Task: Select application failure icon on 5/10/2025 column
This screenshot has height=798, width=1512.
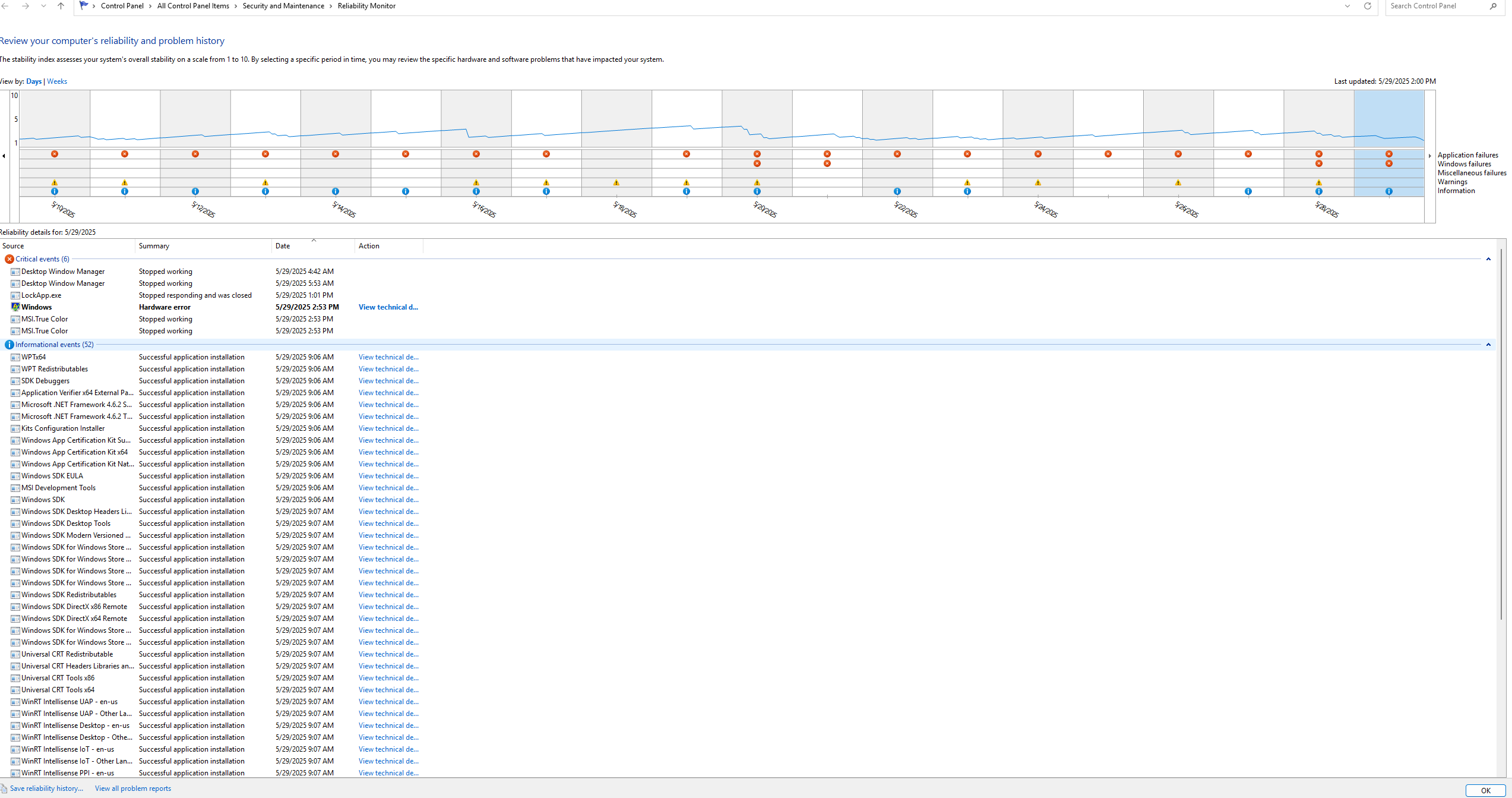Action: tap(55, 154)
